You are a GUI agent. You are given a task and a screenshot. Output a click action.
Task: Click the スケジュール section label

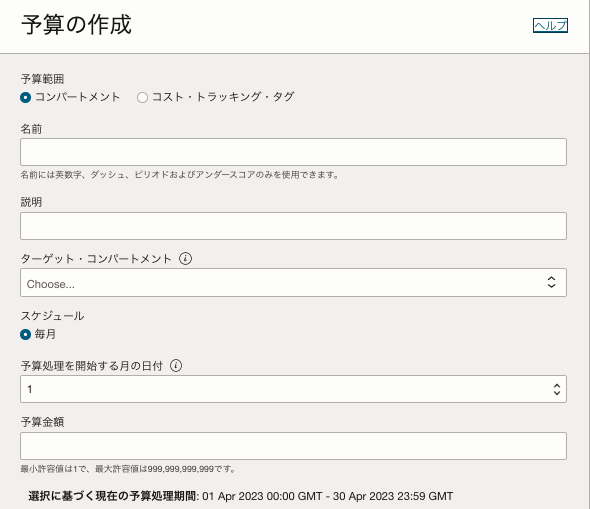point(52,316)
